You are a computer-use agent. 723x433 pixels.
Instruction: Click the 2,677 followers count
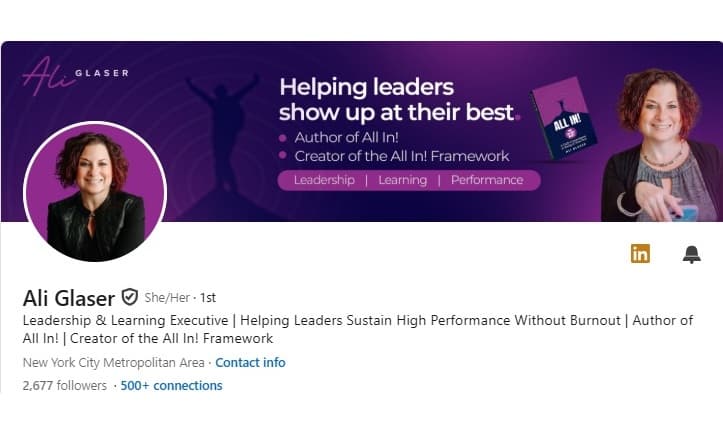[x=66, y=385]
